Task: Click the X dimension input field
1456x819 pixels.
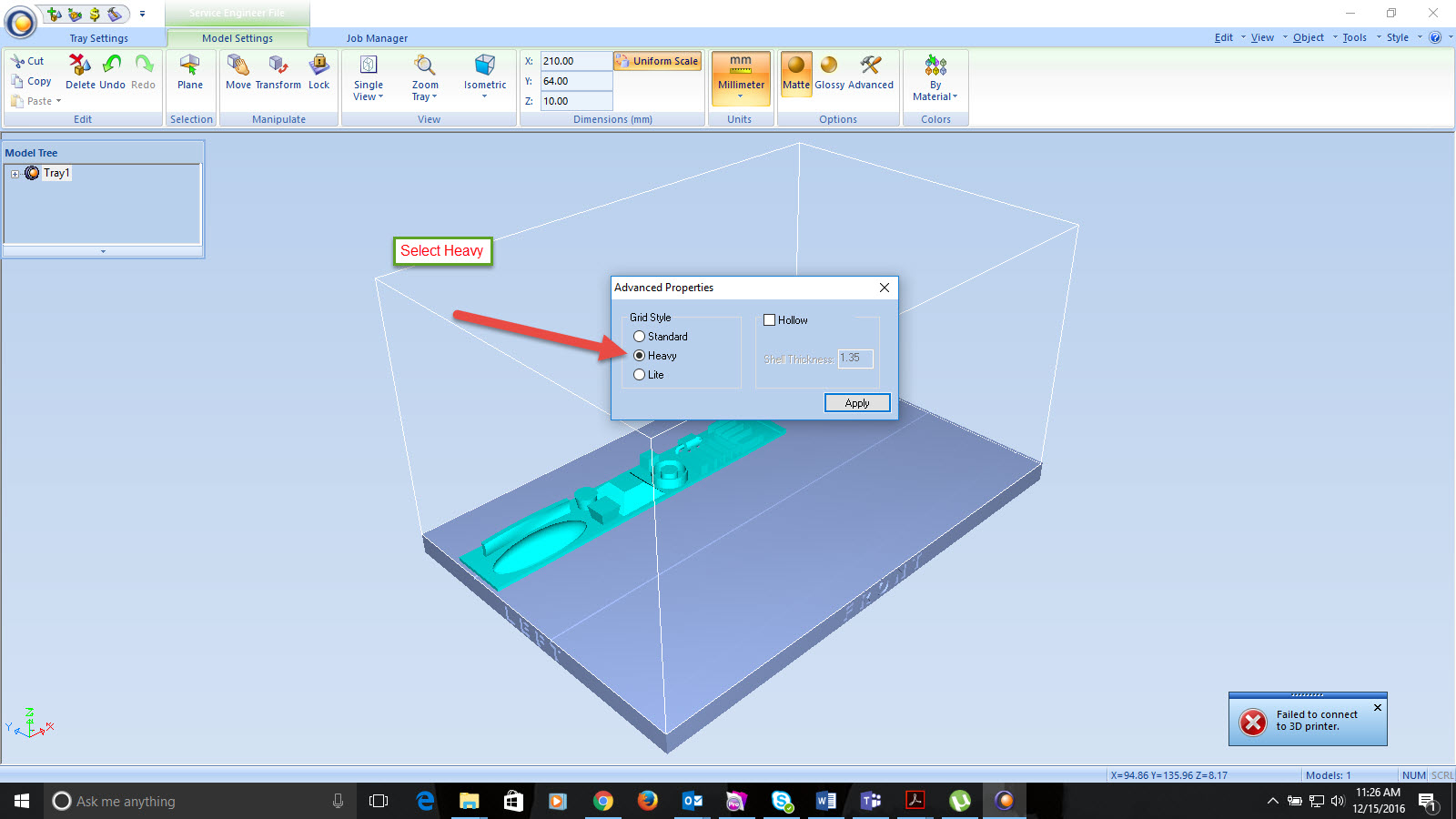Action: tap(575, 61)
